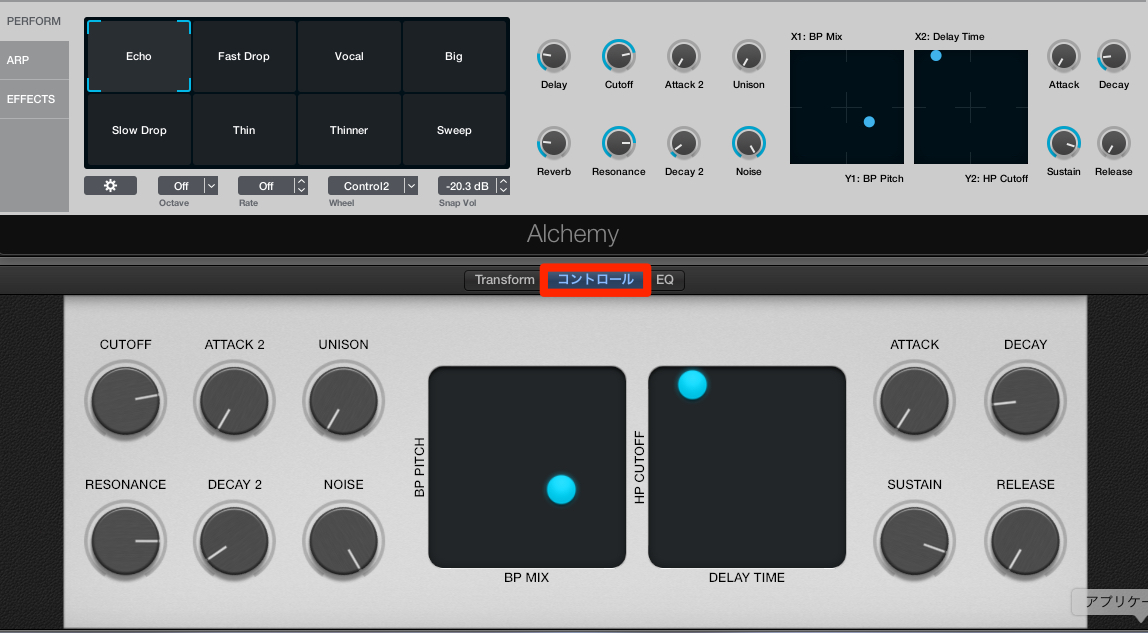The width and height of the screenshot is (1148, 633).
Task: Click the BP MIX large XY pad puck
Action: 562,490
